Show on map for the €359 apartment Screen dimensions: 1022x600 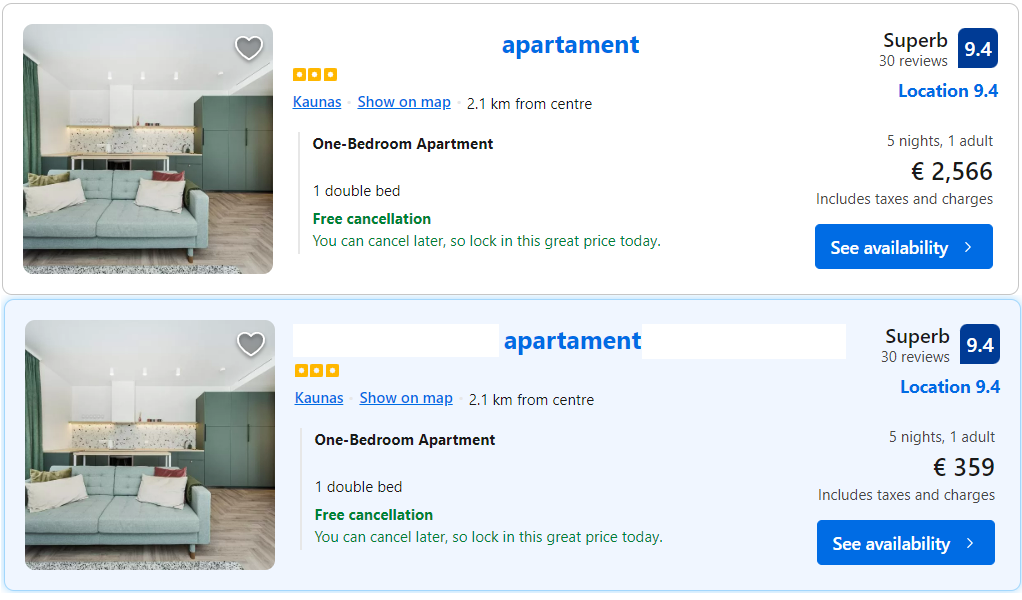click(x=406, y=398)
